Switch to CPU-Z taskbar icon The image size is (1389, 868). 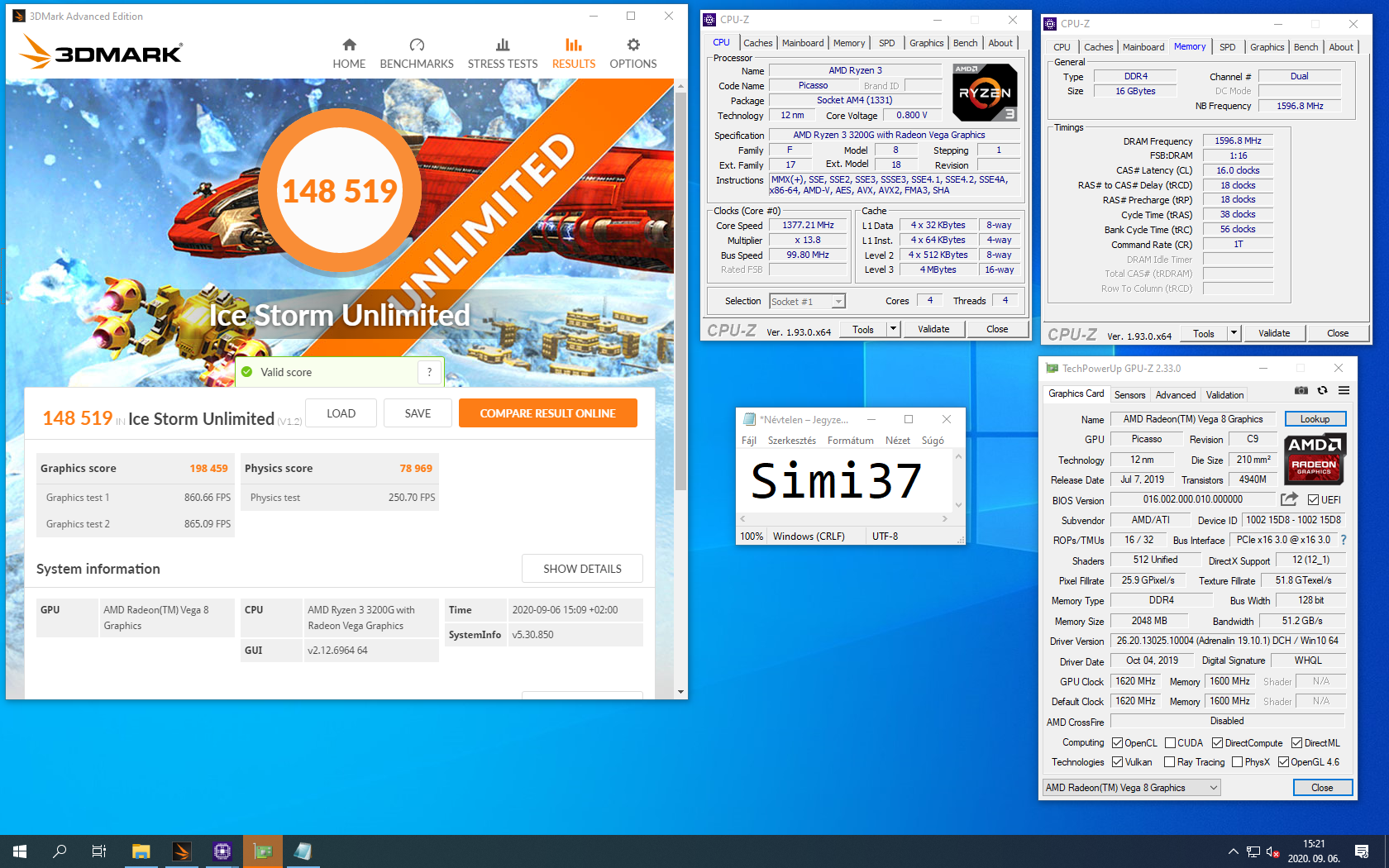coord(222,851)
